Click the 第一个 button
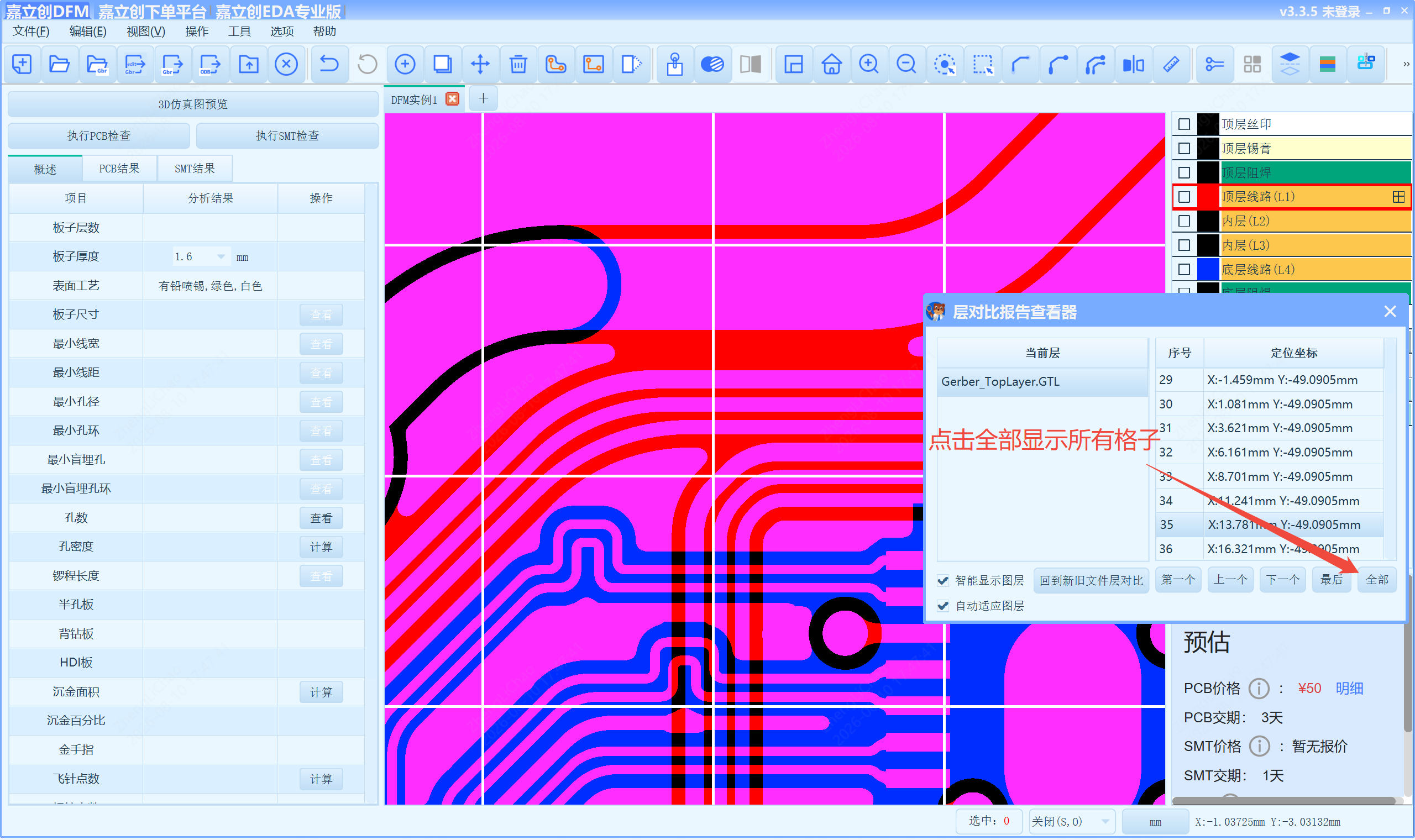The height and width of the screenshot is (840, 1415). (x=1178, y=580)
